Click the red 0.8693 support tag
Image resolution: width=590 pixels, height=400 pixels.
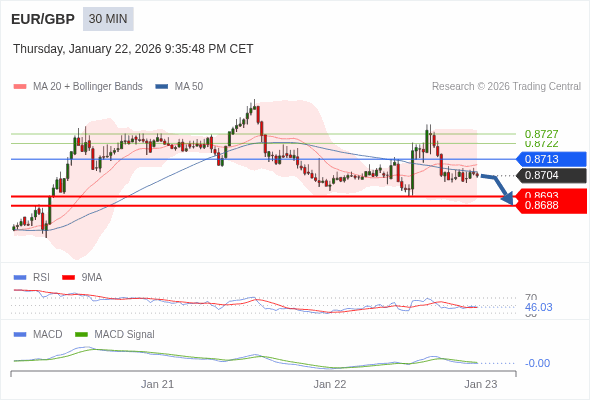coord(551,194)
